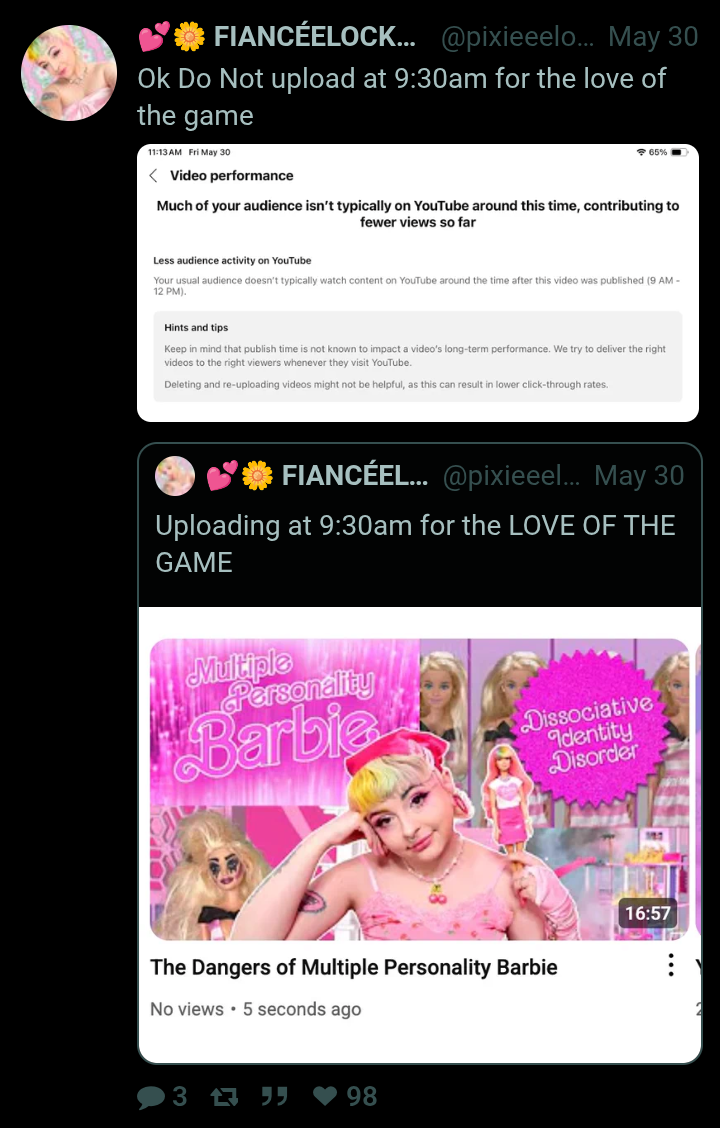Open FIANCÉELOCK display name in main tweet
The width and height of the screenshot is (720, 1128).
pos(314,36)
